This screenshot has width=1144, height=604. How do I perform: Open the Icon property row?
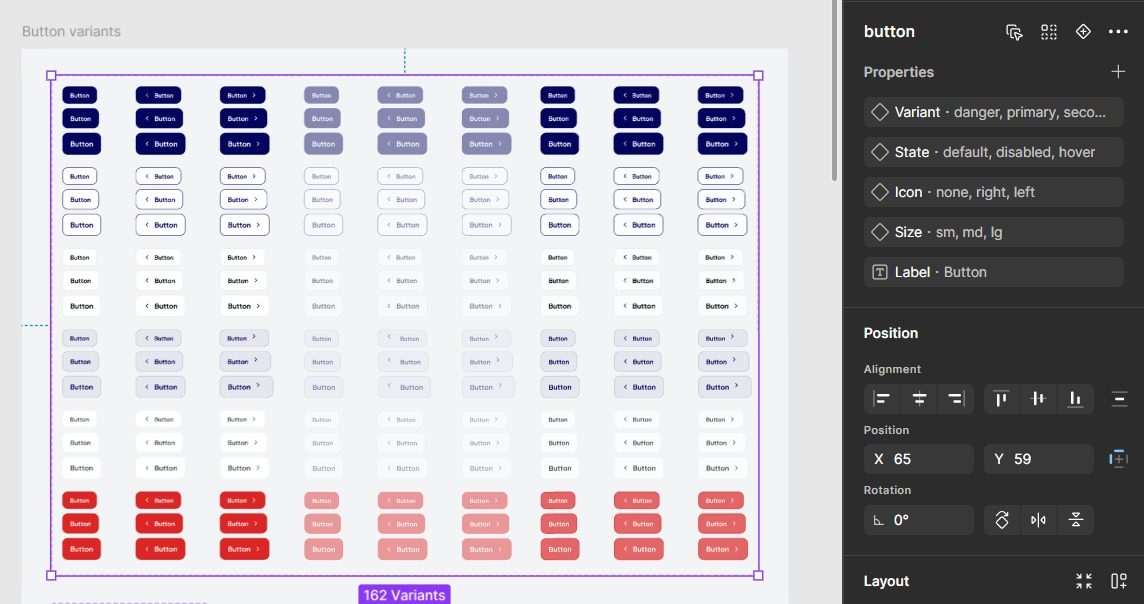click(x=994, y=192)
